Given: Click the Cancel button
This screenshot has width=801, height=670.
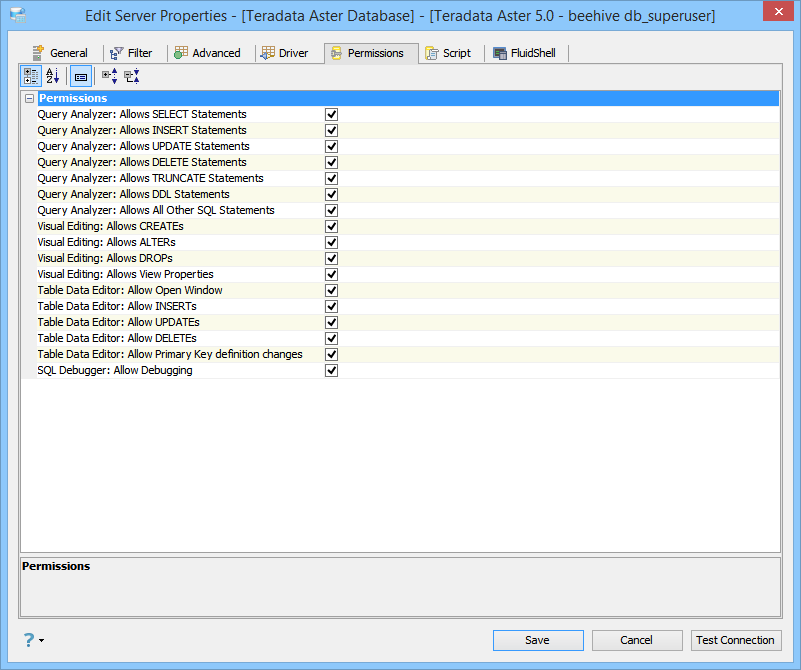Looking at the screenshot, I should click(637, 640).
